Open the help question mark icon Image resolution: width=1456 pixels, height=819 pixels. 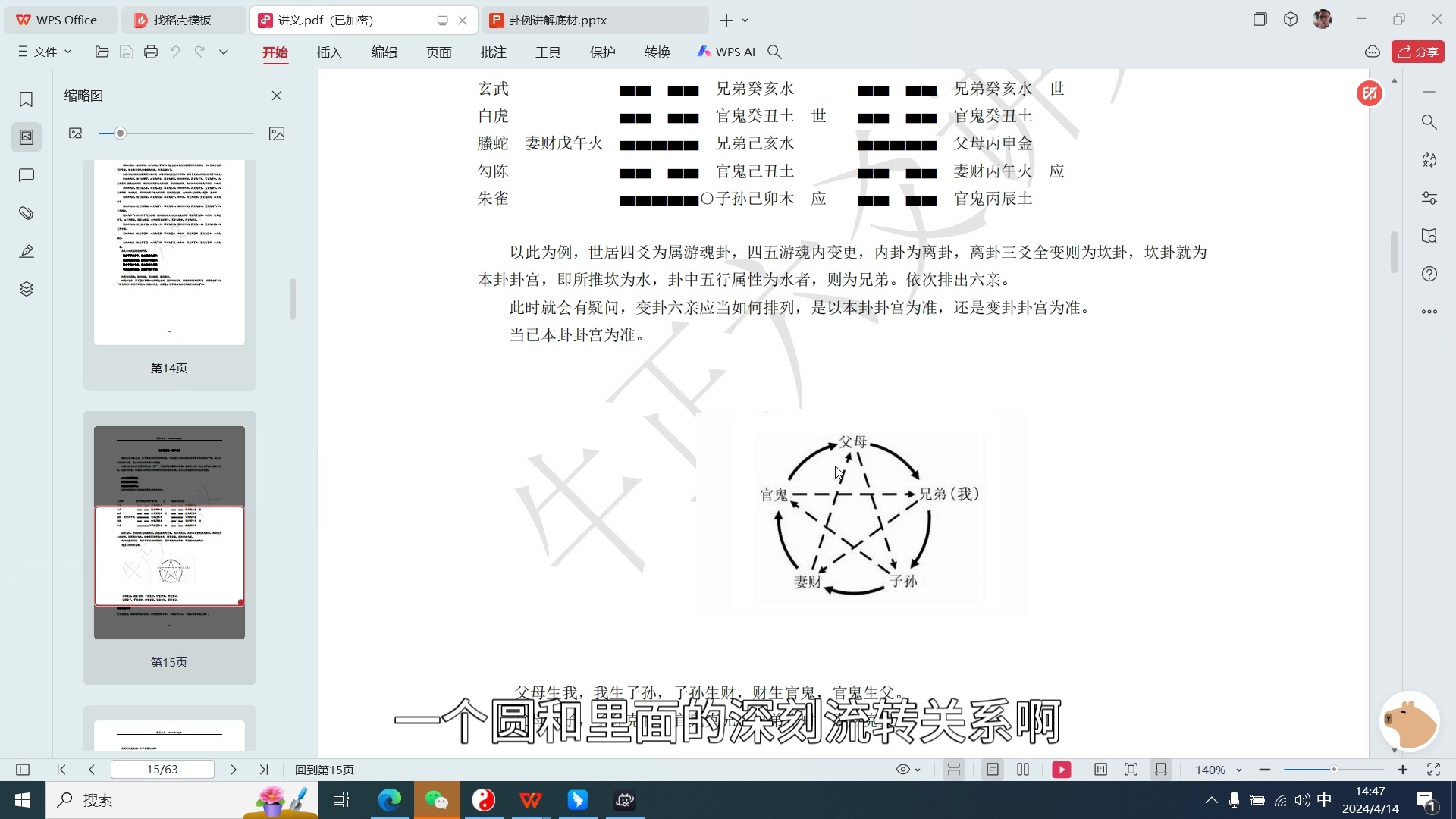tap(1429, 274)
